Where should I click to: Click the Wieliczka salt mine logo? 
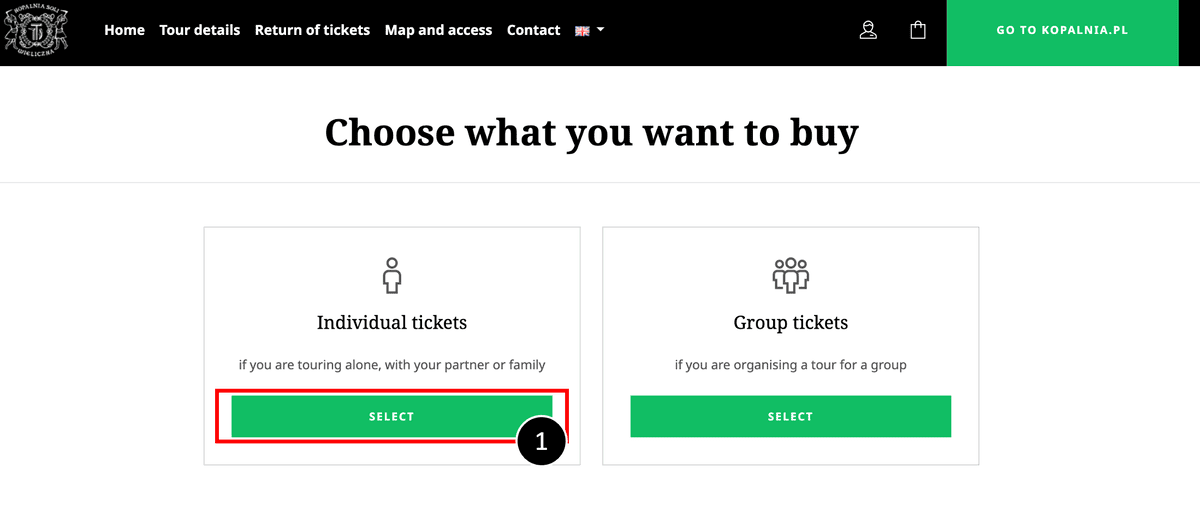coord(36,30)
